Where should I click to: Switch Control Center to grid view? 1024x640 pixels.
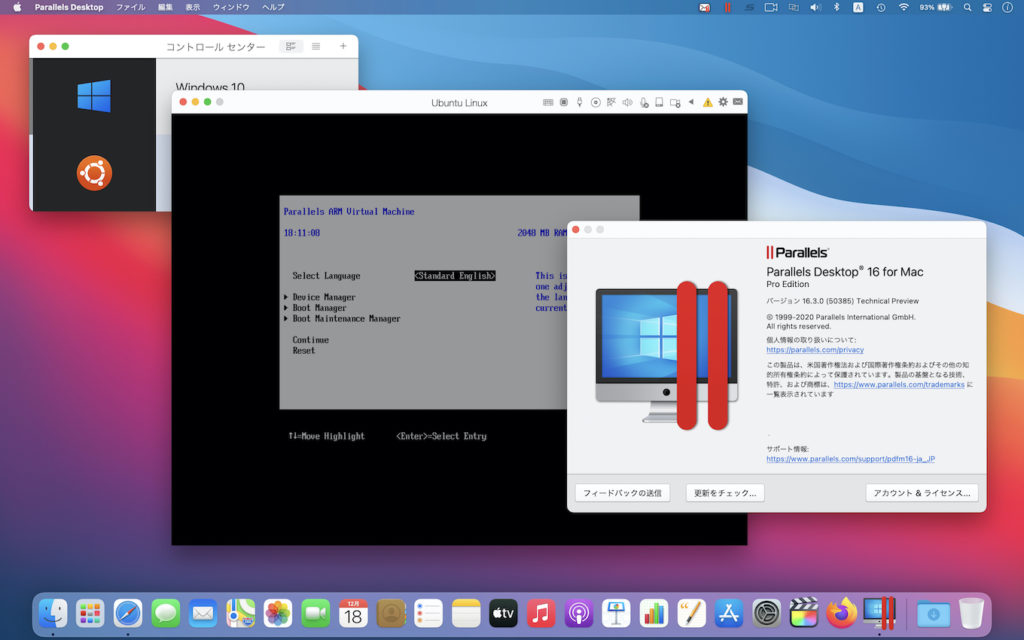coord(290,46)
